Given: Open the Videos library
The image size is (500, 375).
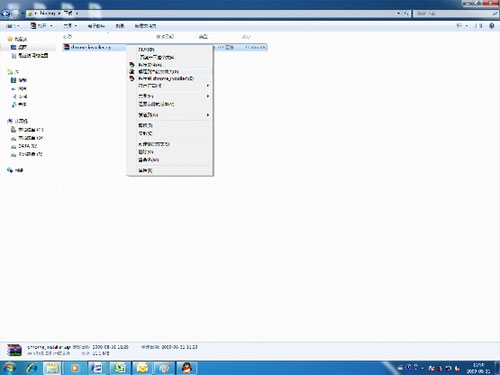Looking at the screenshot, I should 19,80.
